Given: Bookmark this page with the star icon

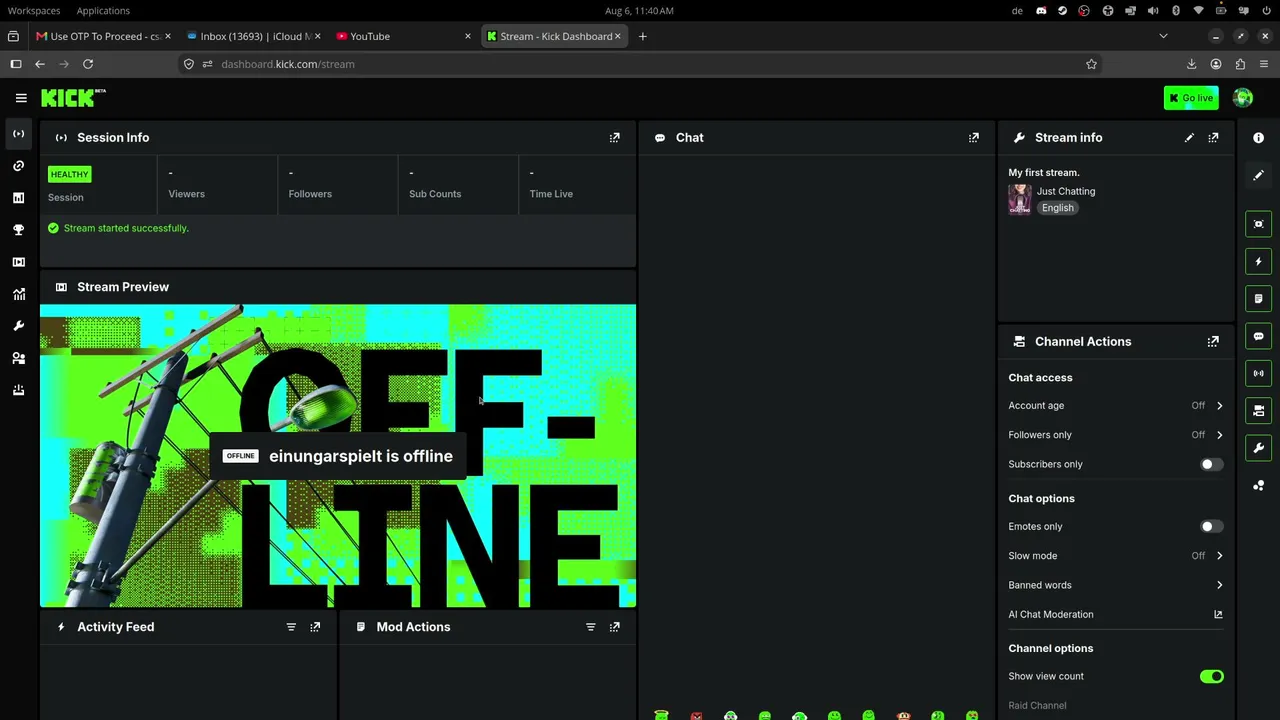Looking at the screenshot, I should [x=1091, y=64].
